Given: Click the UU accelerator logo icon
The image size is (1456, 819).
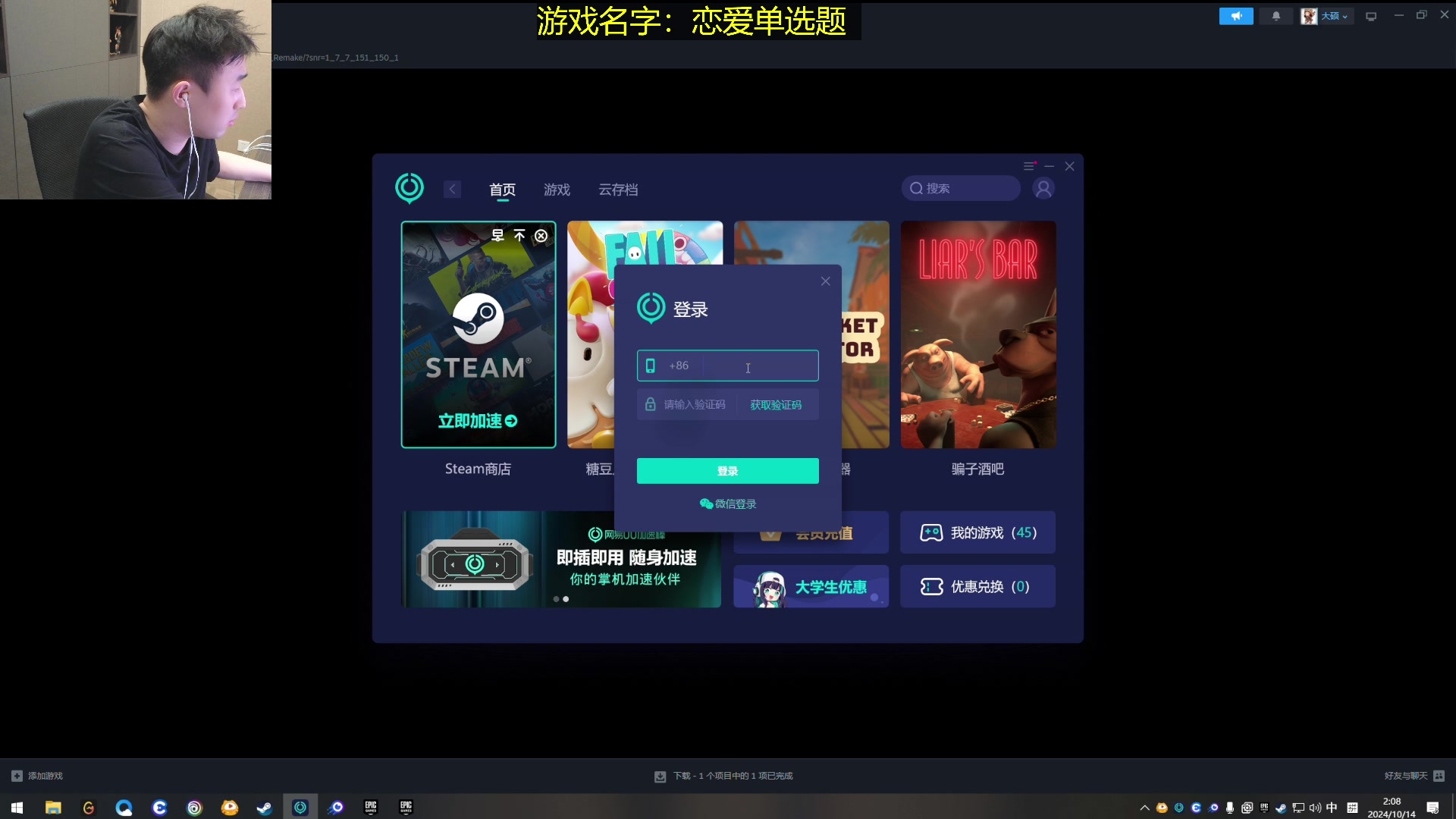Looking at the screenshot, I should tap(409, 188).
